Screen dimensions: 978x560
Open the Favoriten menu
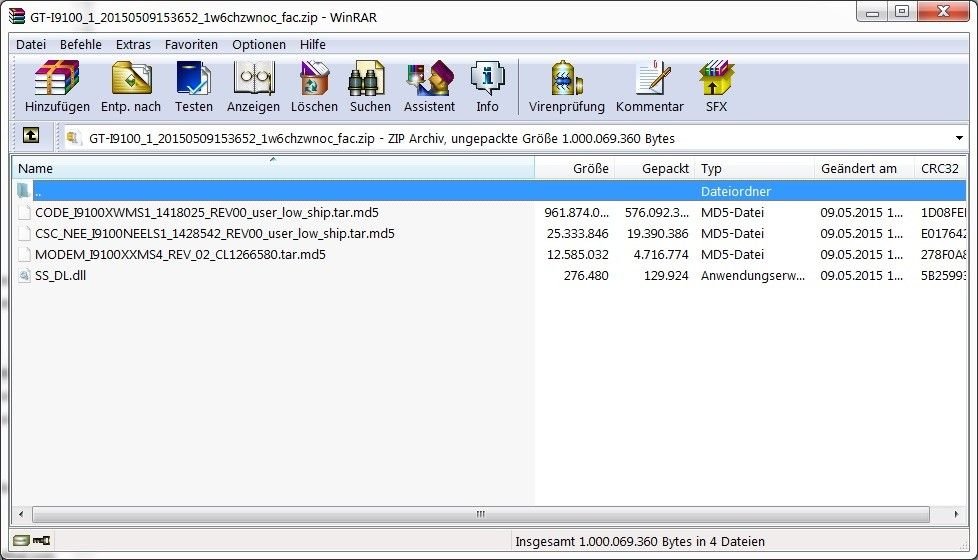(191, 44)
